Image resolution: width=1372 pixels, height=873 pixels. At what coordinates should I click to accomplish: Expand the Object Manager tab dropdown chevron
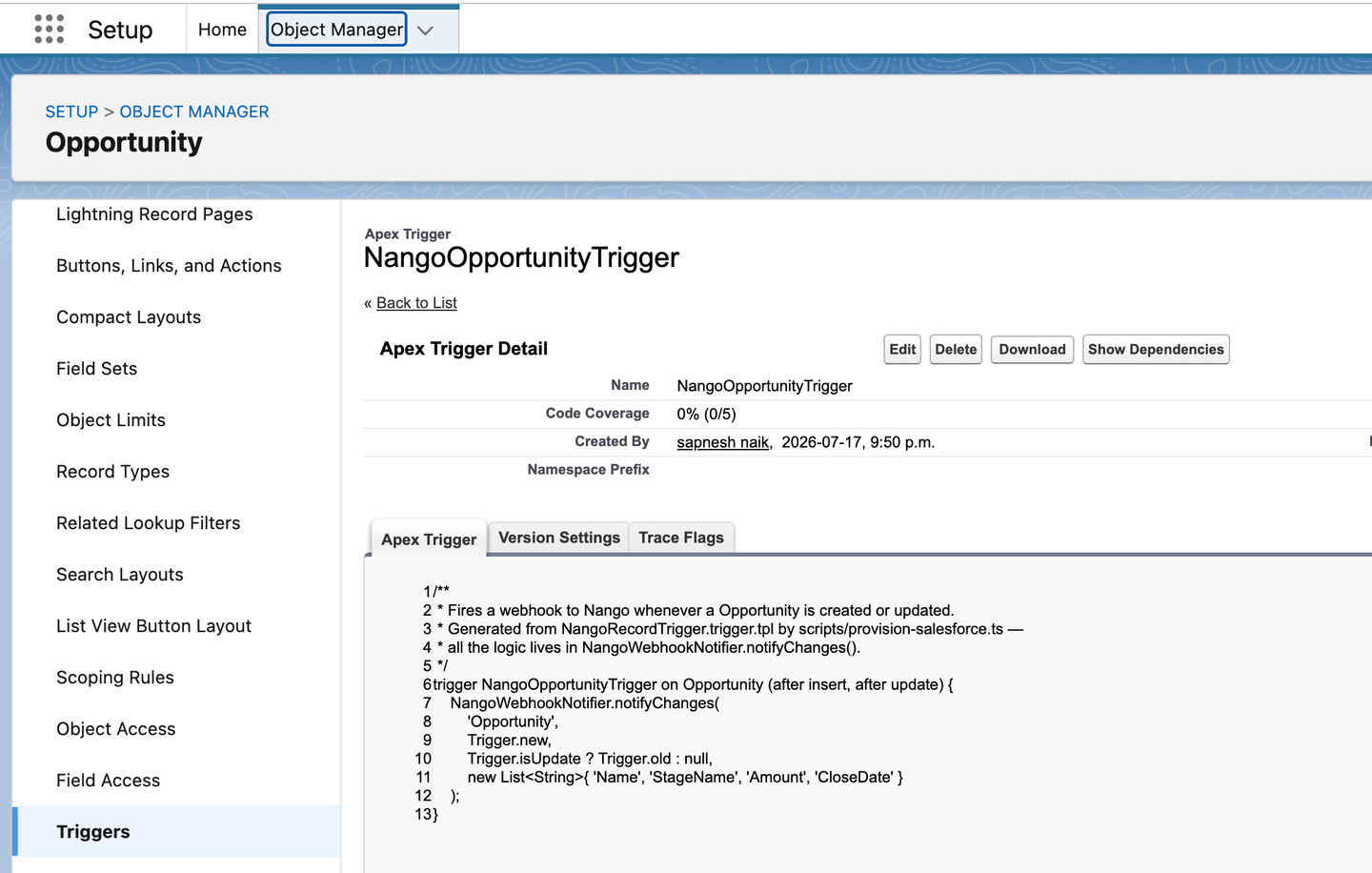[x=425, y=30]
